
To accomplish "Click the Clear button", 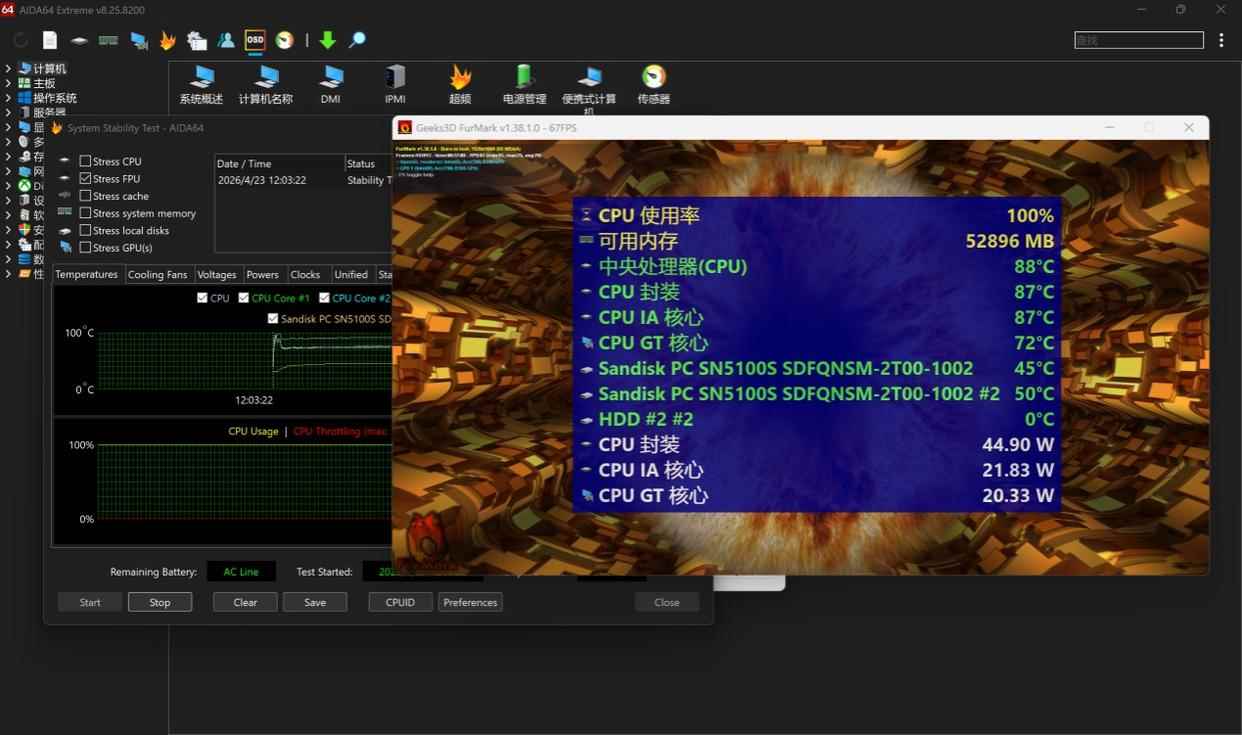I will 245,602.
